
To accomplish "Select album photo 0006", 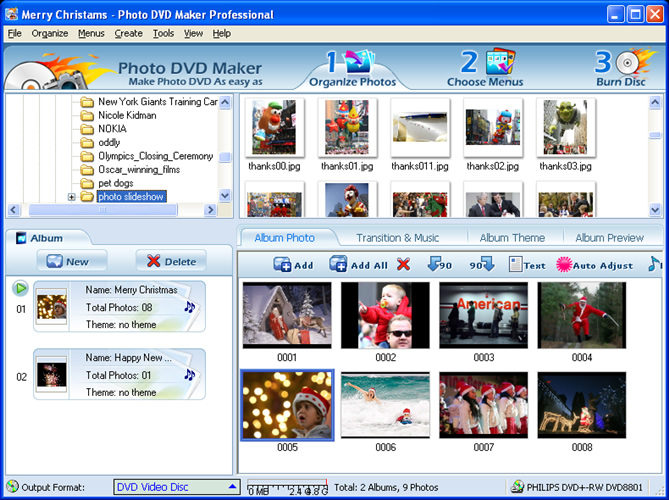I will click(x=385, y=405).
